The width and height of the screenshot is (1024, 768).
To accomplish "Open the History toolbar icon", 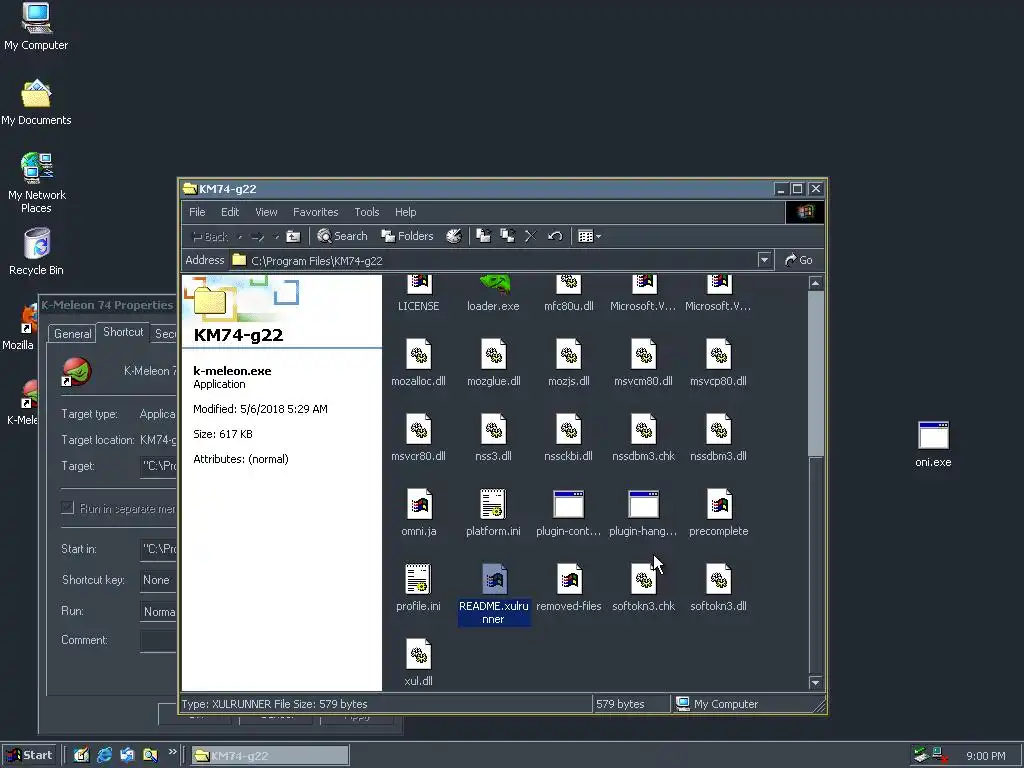I will click(x=453, y=236).
